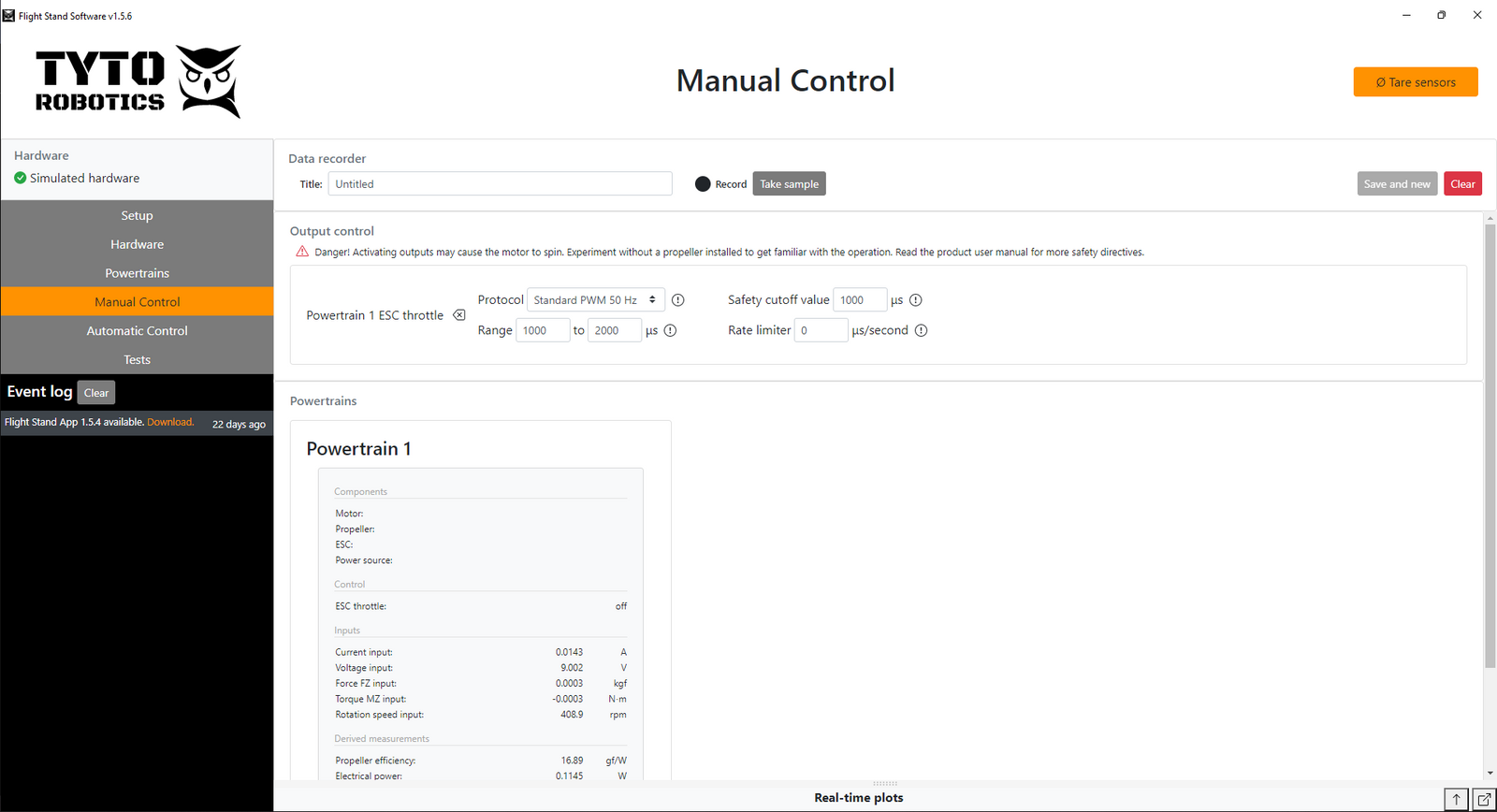
Task: Clear the event log
Action: coord(96,393)
